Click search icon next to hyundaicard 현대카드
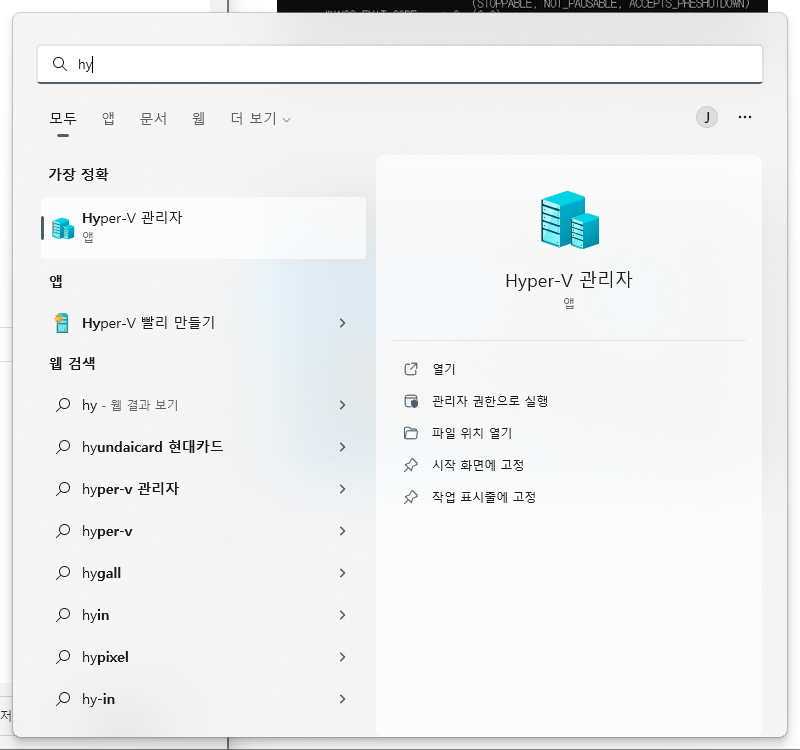 point(63,447)
